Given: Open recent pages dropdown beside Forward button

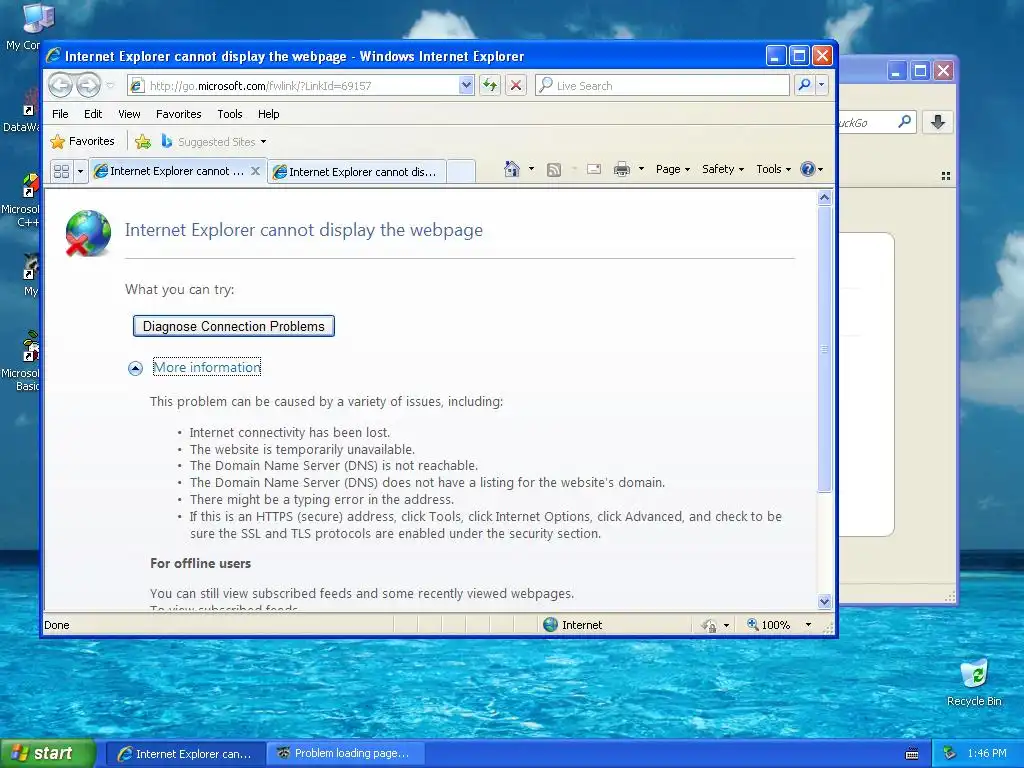Looking at the screenshot, I should [110, 86].
